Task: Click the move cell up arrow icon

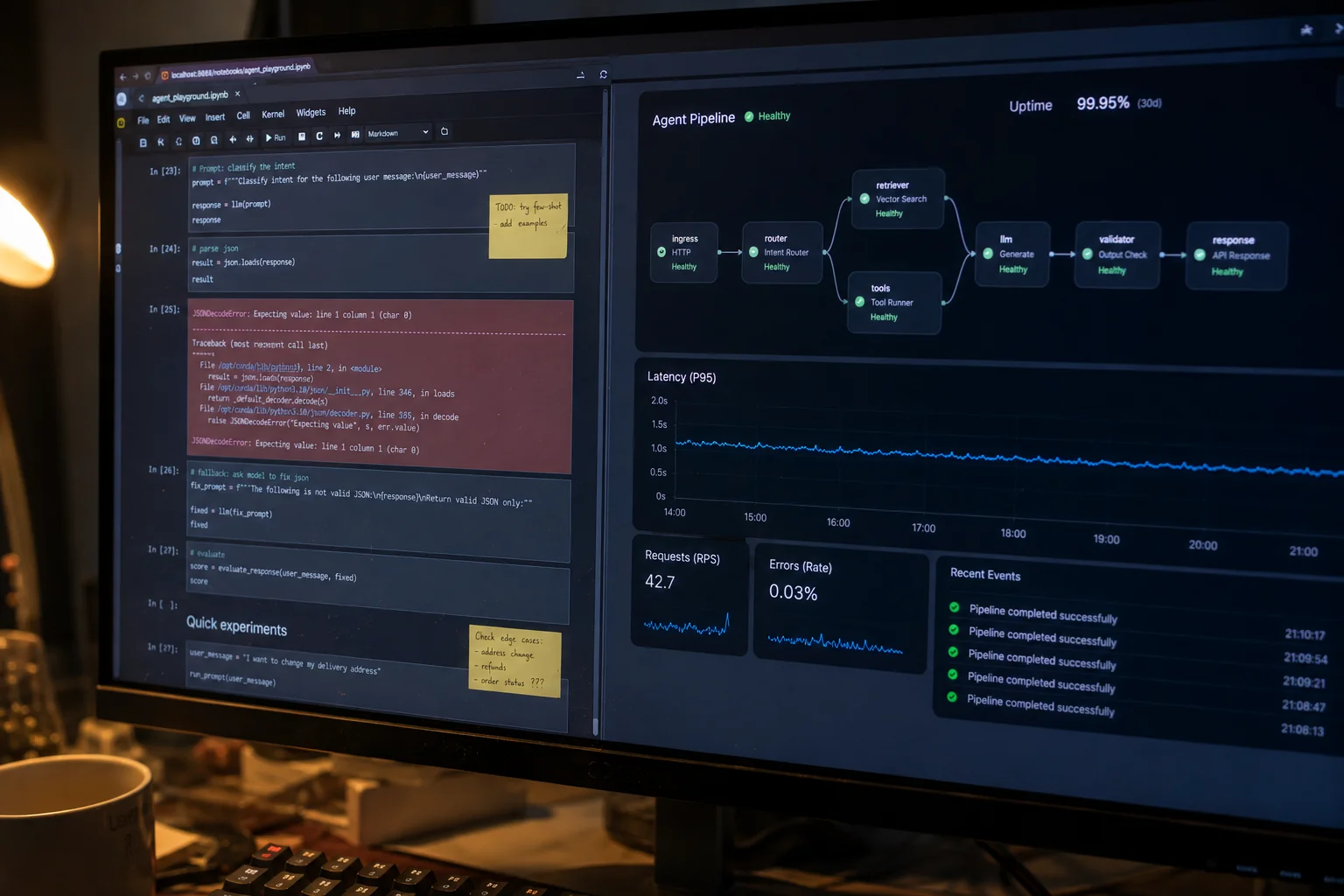Action: [233, 139]
